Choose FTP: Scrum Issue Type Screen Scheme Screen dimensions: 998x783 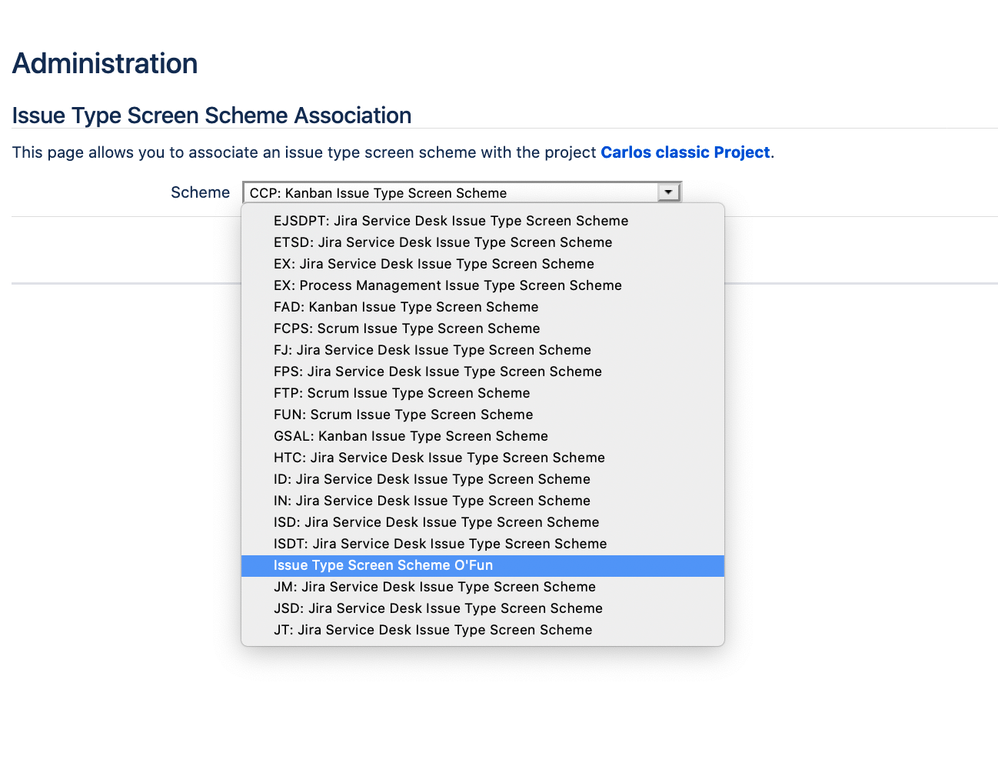[x=482, y=393]
